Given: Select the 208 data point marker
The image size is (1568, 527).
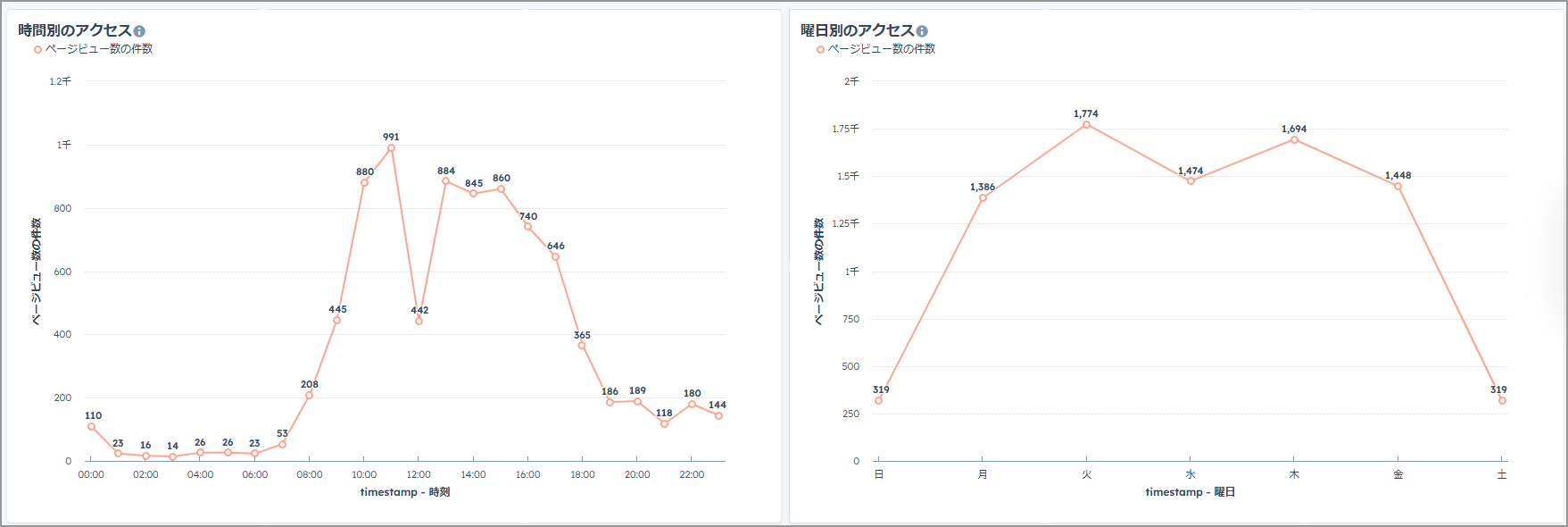Looking at the screenshot, I should pyautogui.click(x=309, y=396).
